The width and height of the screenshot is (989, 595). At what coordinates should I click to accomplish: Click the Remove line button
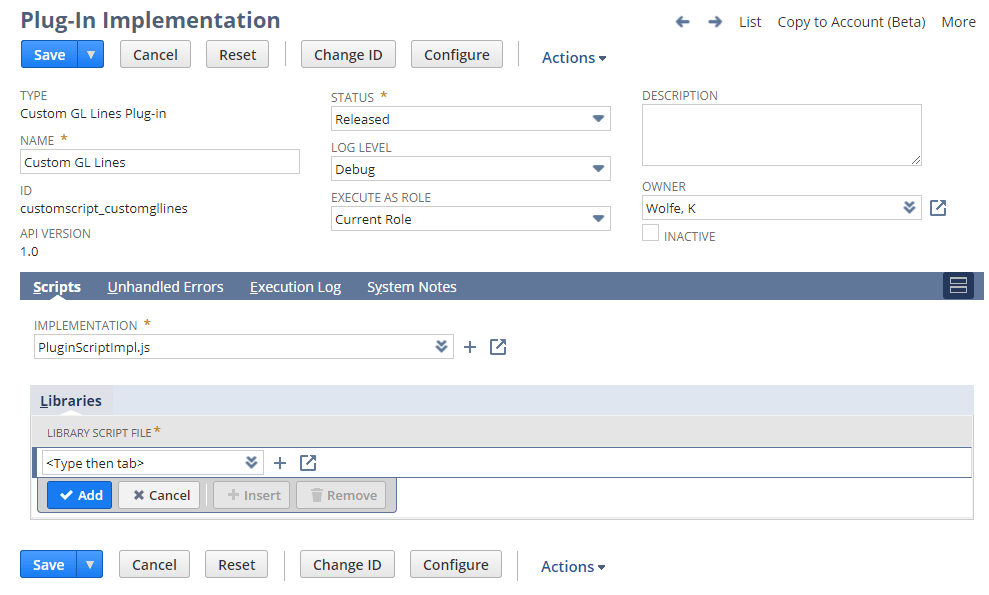click(343, 495)
